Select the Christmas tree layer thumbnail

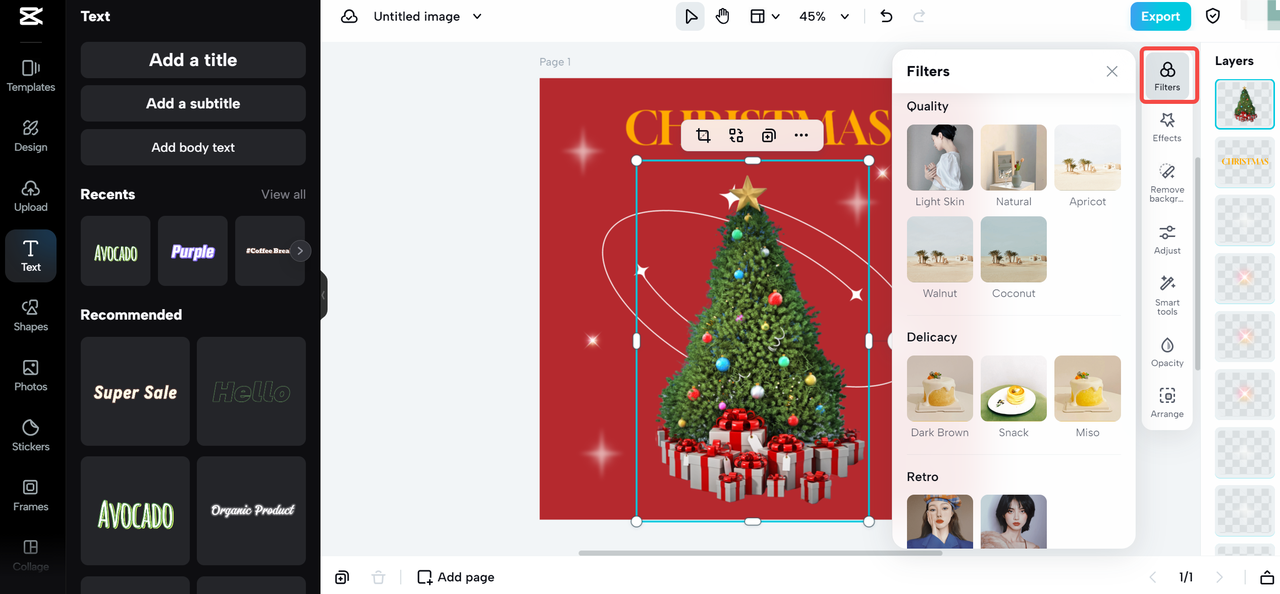tap(1244, 104)
